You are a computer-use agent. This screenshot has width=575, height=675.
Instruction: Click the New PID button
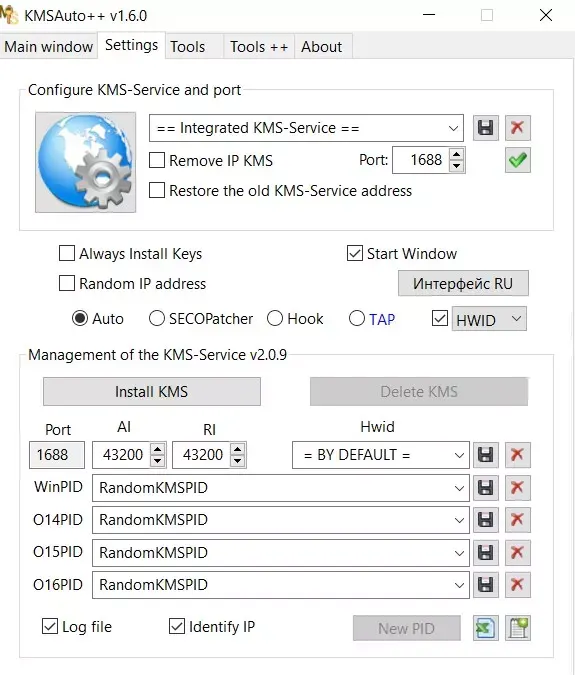point(407,628)
